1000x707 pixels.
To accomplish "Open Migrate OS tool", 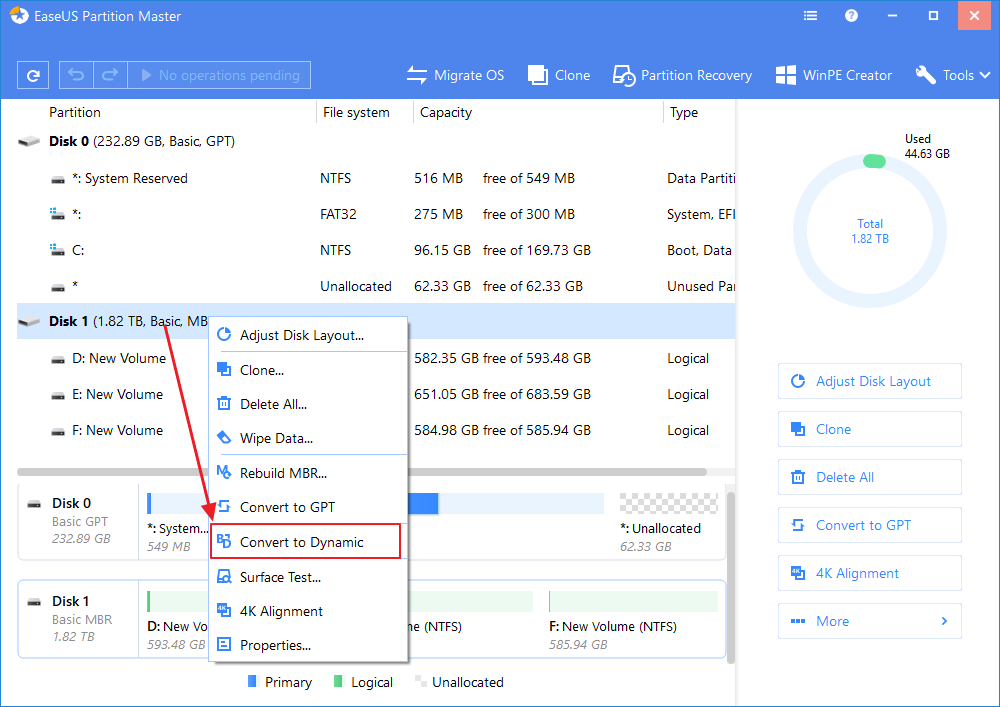I will click(x=455, y=75).
